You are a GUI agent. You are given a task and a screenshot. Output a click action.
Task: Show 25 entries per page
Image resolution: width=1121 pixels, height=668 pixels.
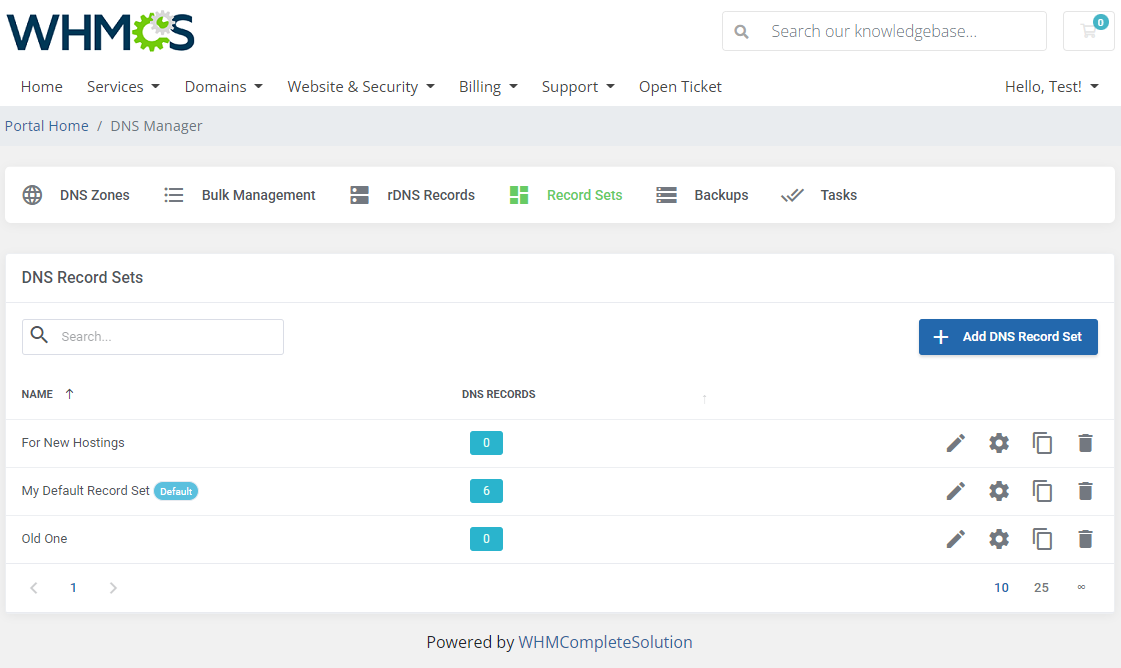pyautogui.click(x=1041, y=588)
